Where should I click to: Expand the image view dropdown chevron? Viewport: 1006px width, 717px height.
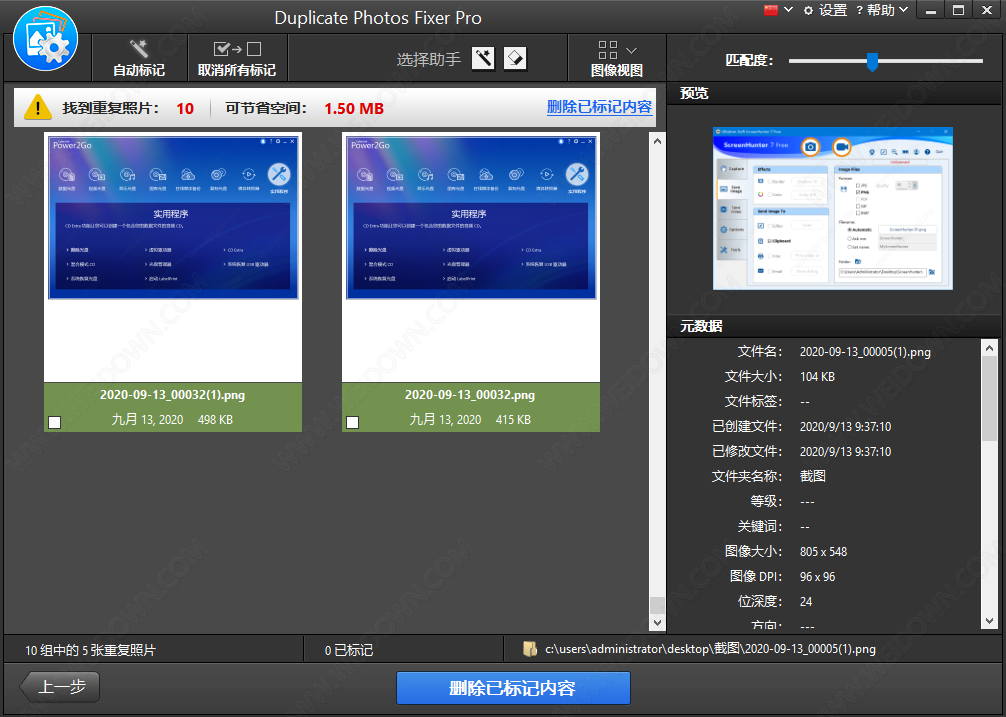tap(631, 50)
